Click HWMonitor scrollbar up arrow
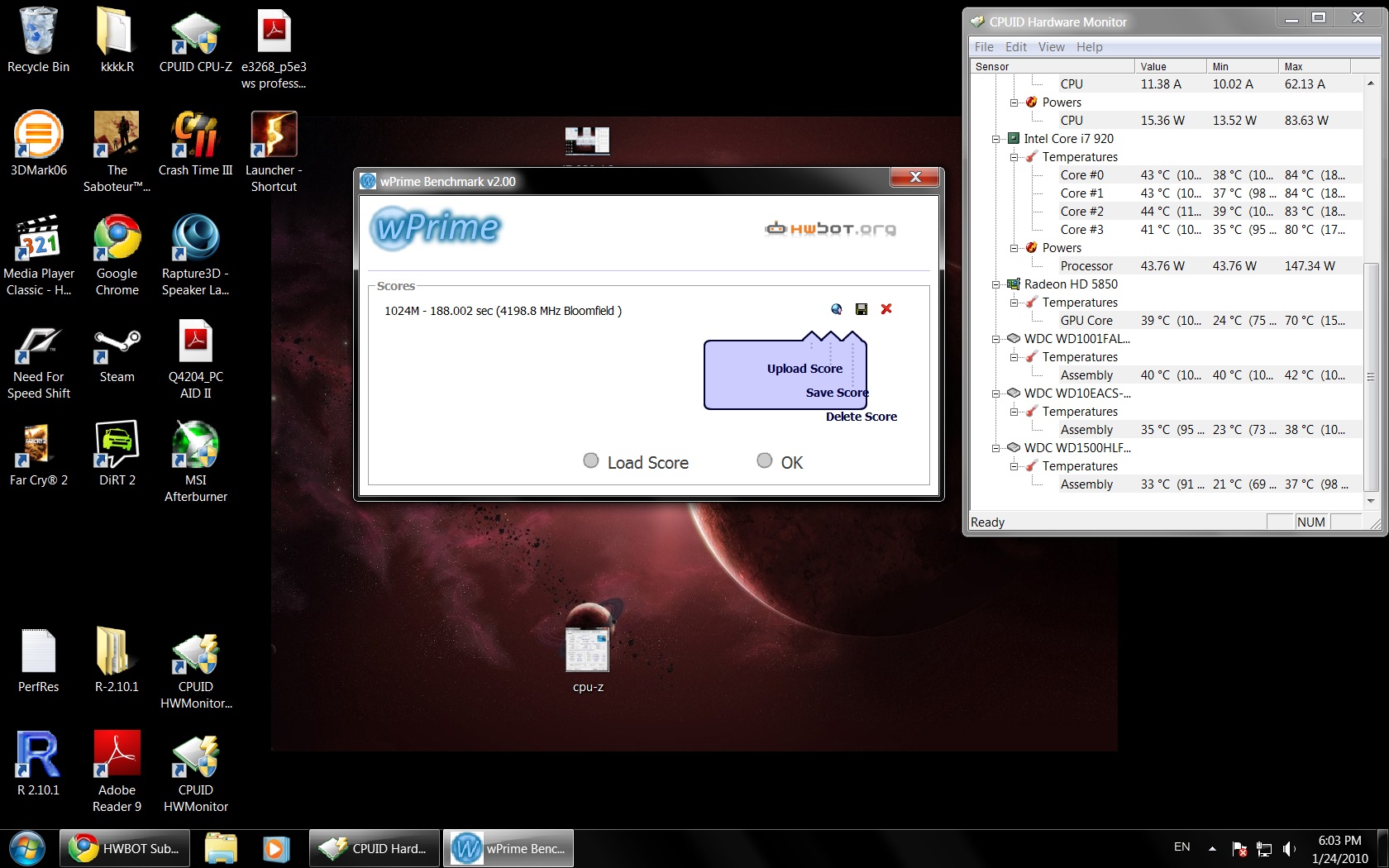 (1371, 83)
